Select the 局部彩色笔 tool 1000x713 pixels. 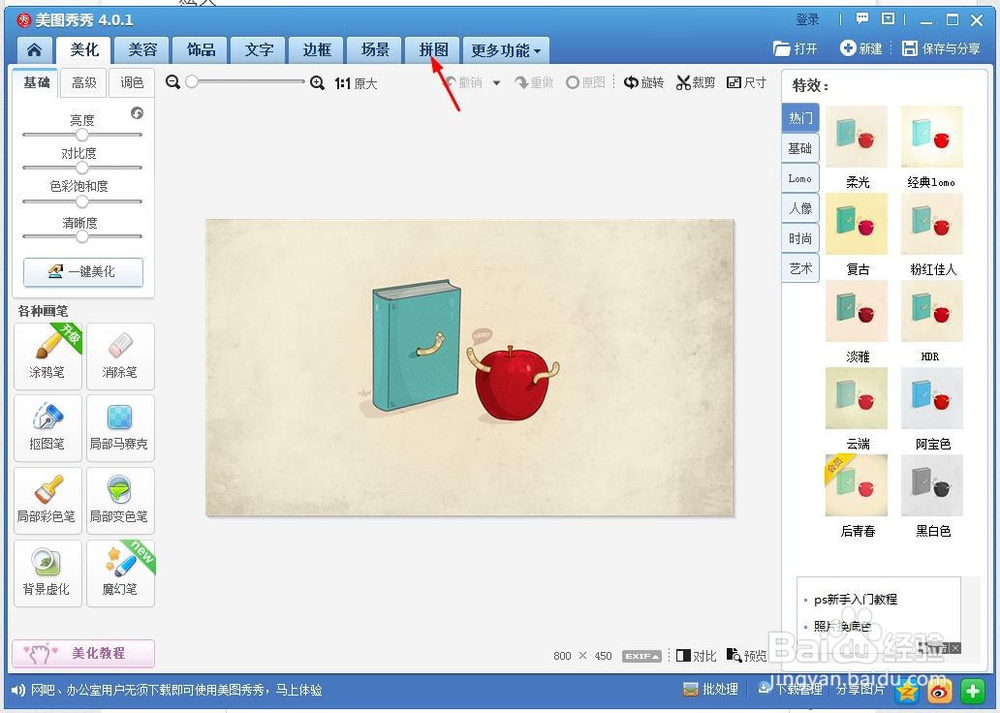(x=48, y=501)
